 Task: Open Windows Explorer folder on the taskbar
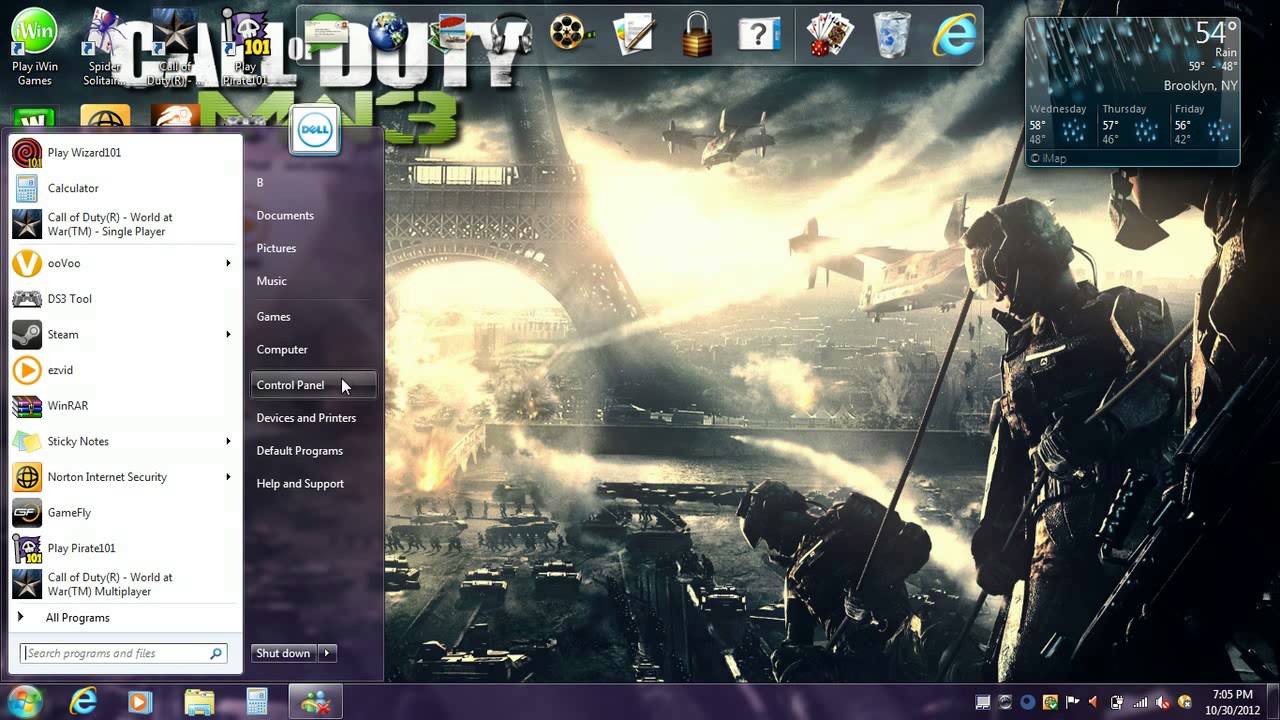(x=199, y=702)
